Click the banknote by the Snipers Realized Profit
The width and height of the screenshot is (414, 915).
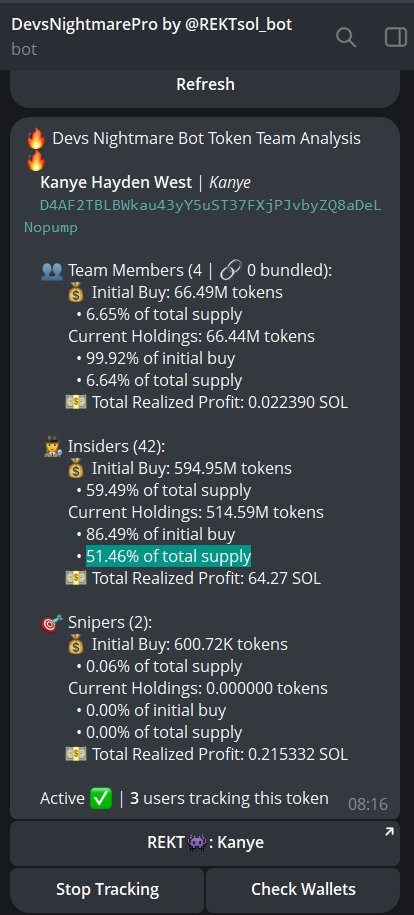pos(76,755)
